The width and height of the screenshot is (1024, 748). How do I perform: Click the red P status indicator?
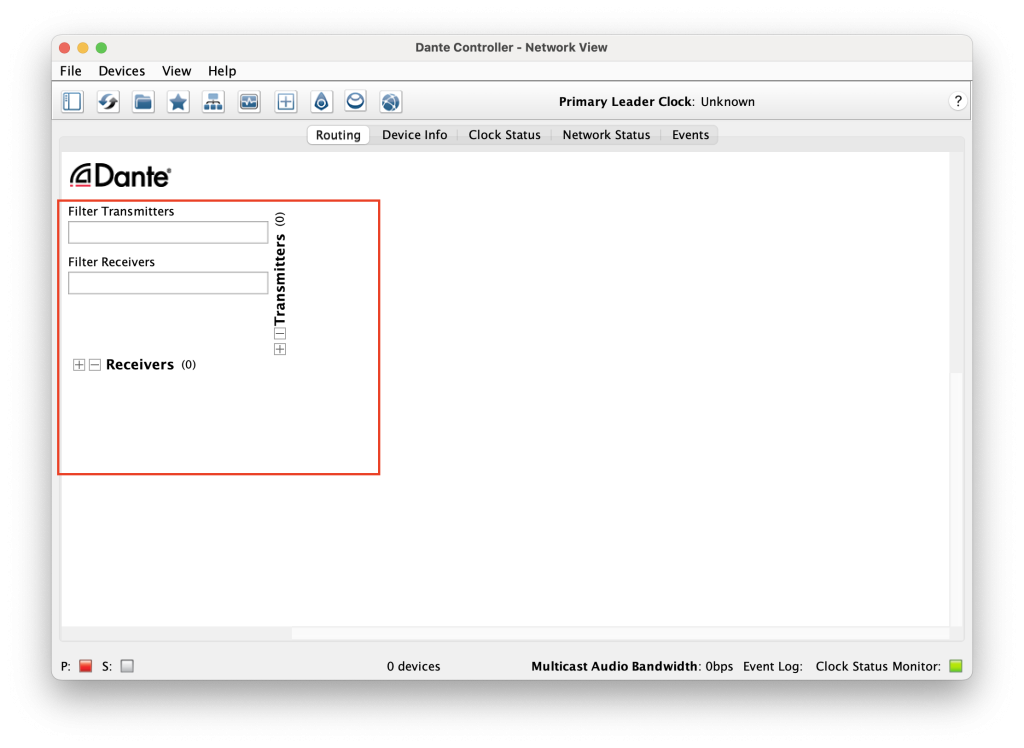(86, 666)
